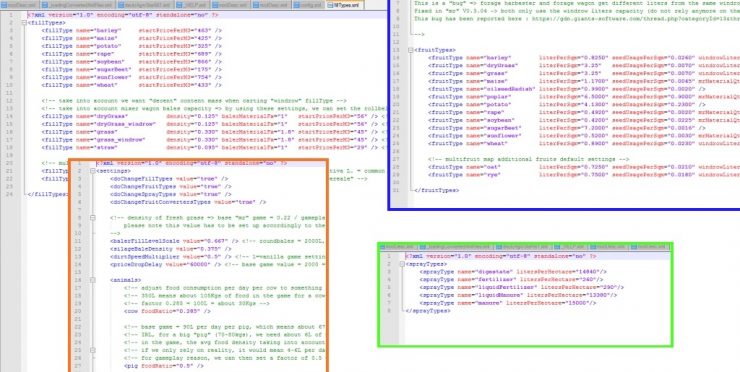This screenshot has width=740, height=372.
Task: Open the gdn.giants-software.com thread URL
Action: (x=635, y=19)
